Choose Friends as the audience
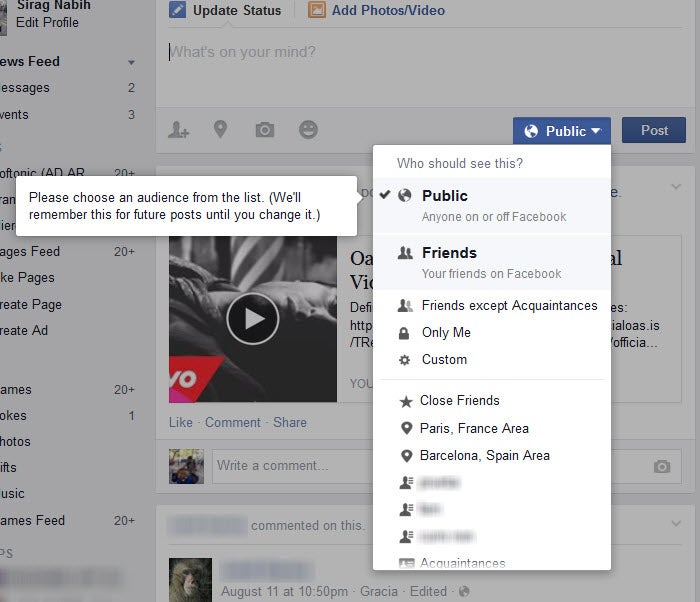 (492, 263)
